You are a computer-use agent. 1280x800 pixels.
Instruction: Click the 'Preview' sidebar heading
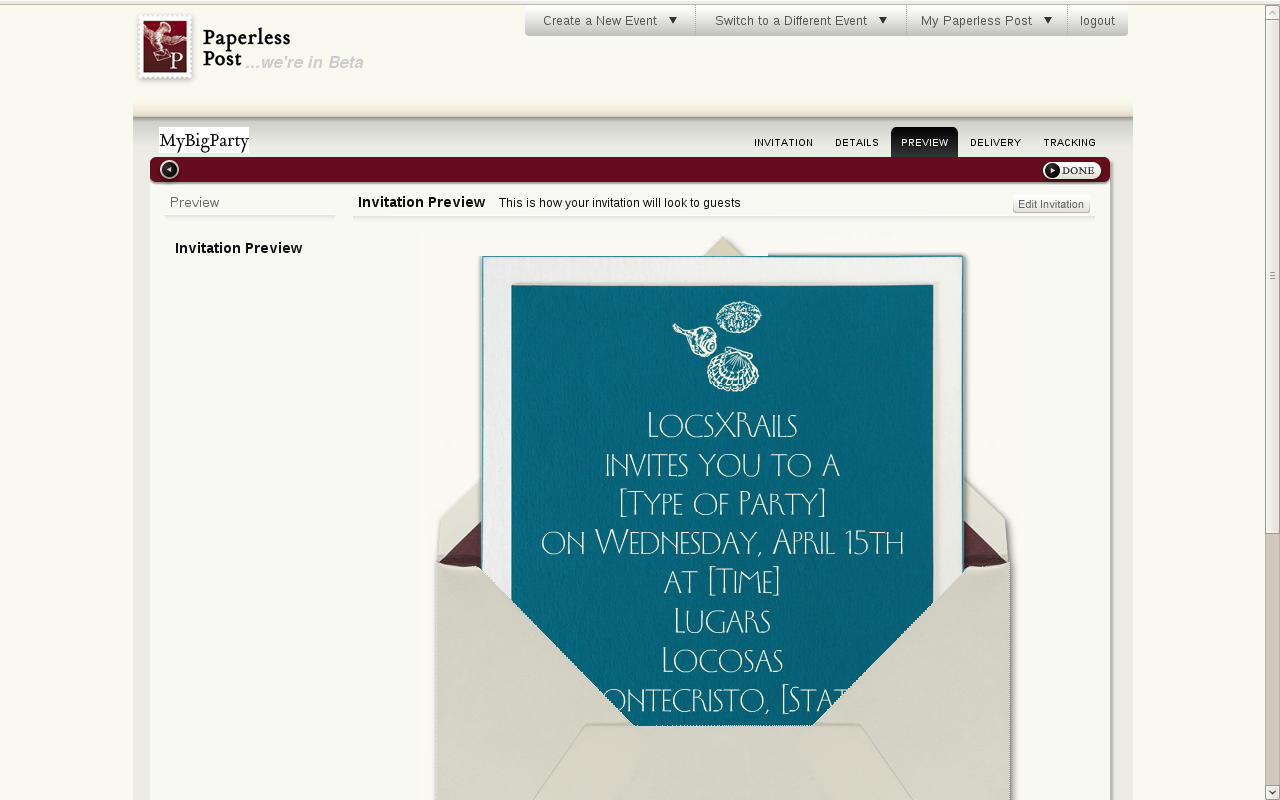tap(194, 202)
